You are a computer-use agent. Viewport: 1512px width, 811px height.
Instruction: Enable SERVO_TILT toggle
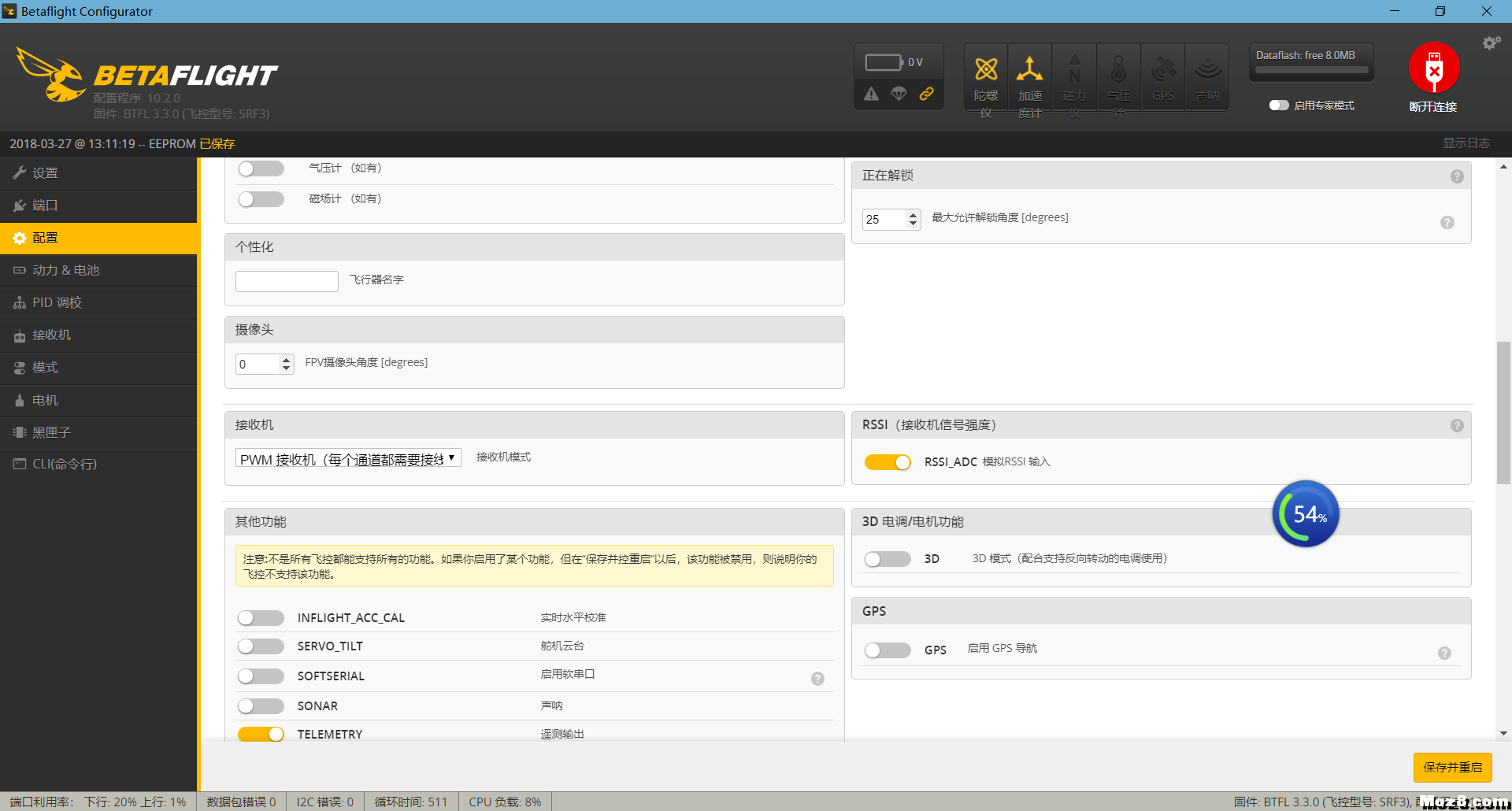(261, 646)
